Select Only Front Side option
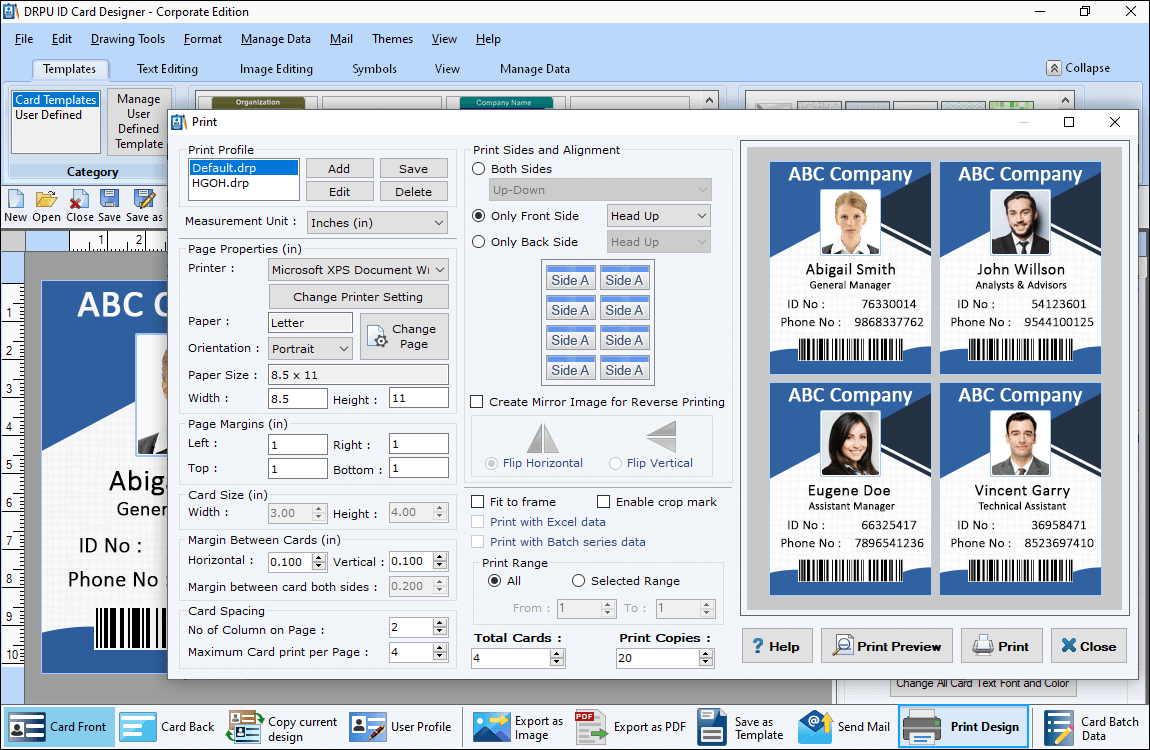 click(479, 216)
